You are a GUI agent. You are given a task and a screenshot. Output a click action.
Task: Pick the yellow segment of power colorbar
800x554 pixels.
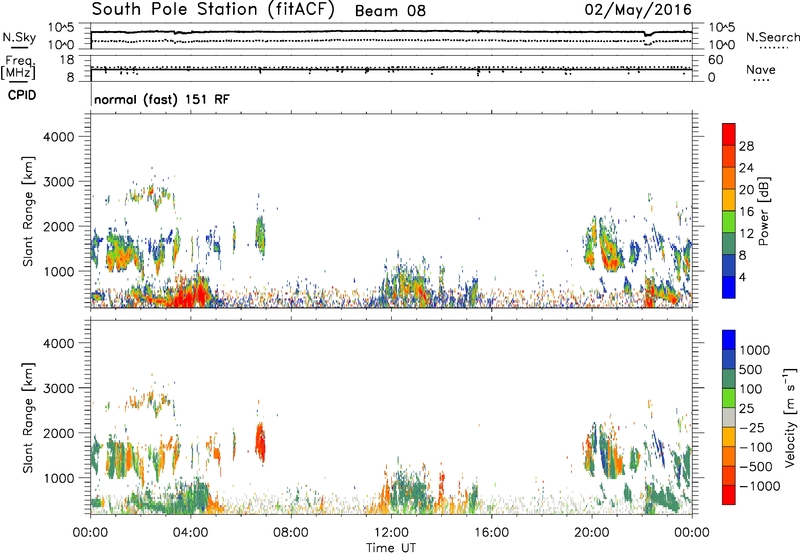(x=729, y=199)
